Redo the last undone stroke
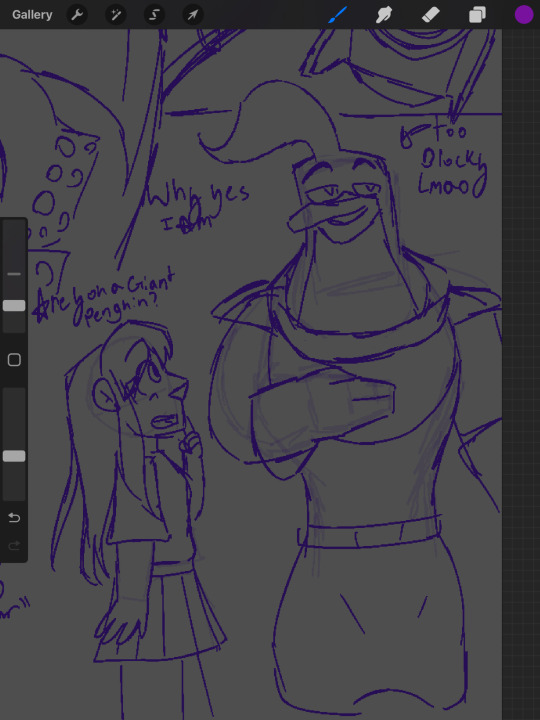Screen dimensions: 540x720 click(x=14, y=546)
